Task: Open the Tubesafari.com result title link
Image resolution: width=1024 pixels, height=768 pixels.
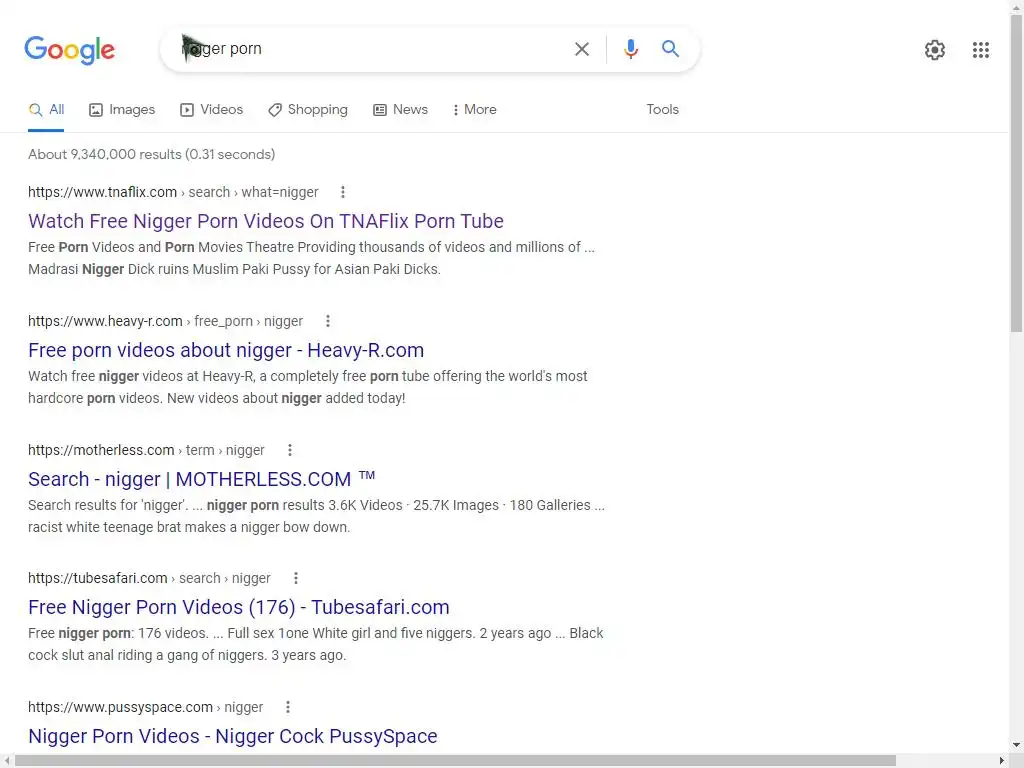Action: click(x=239, y=607)
